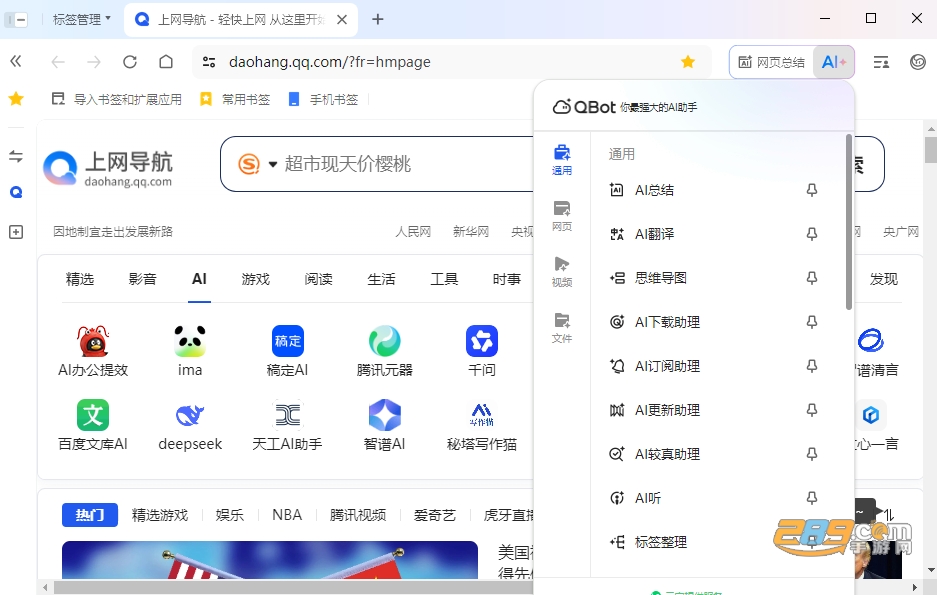Click the site info icon in address bar
This screenshot has height=595, width=937.
coord(209,62)
